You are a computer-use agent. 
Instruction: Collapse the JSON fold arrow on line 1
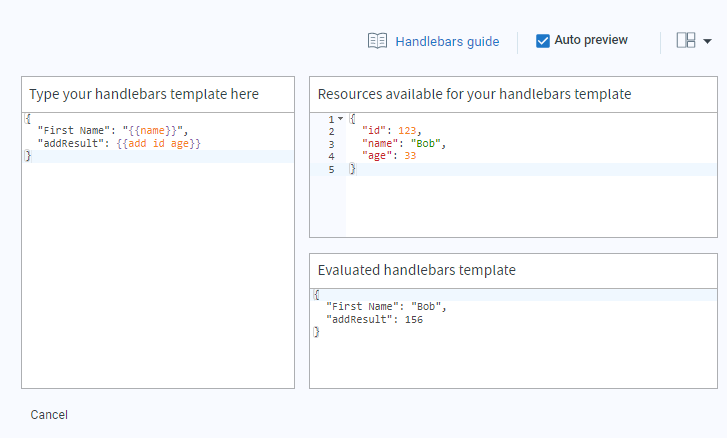pos(340,119)
